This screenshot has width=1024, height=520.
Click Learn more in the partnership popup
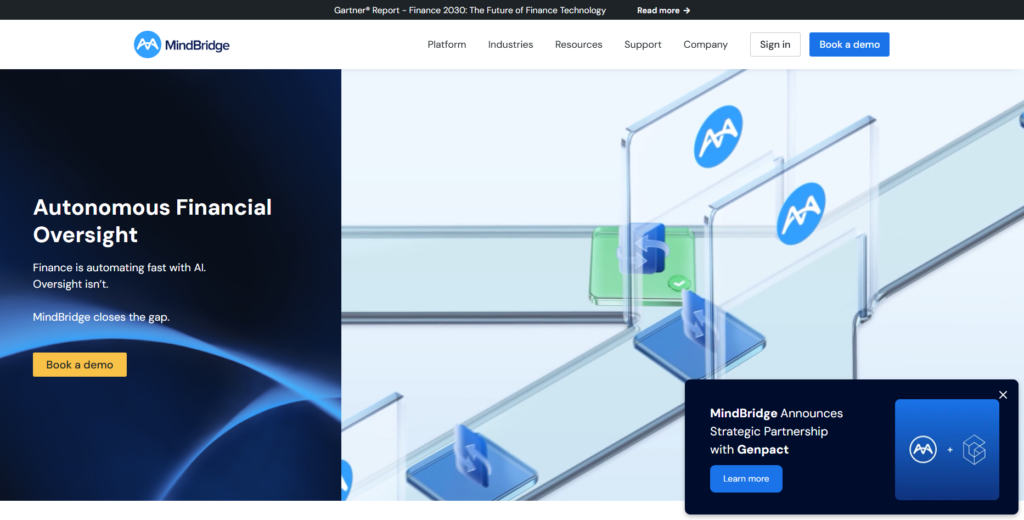tap(746, 479)
